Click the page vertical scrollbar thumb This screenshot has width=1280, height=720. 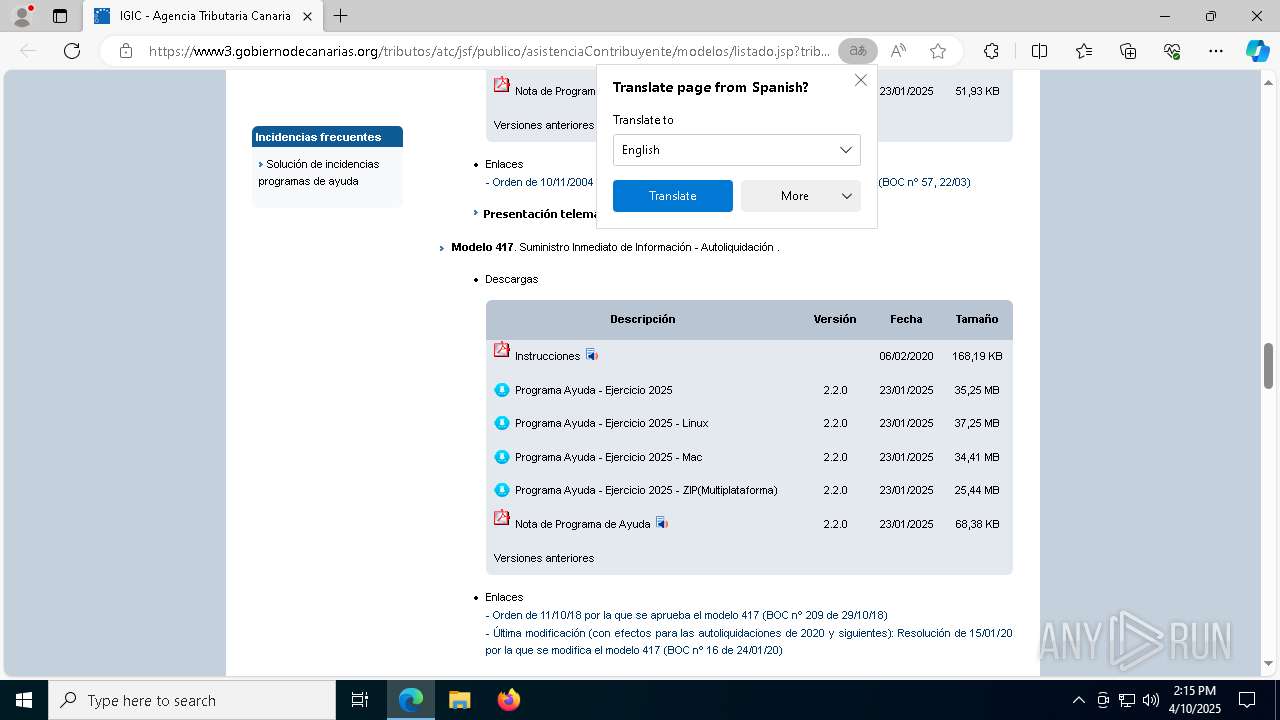[x=1268, y=365]
